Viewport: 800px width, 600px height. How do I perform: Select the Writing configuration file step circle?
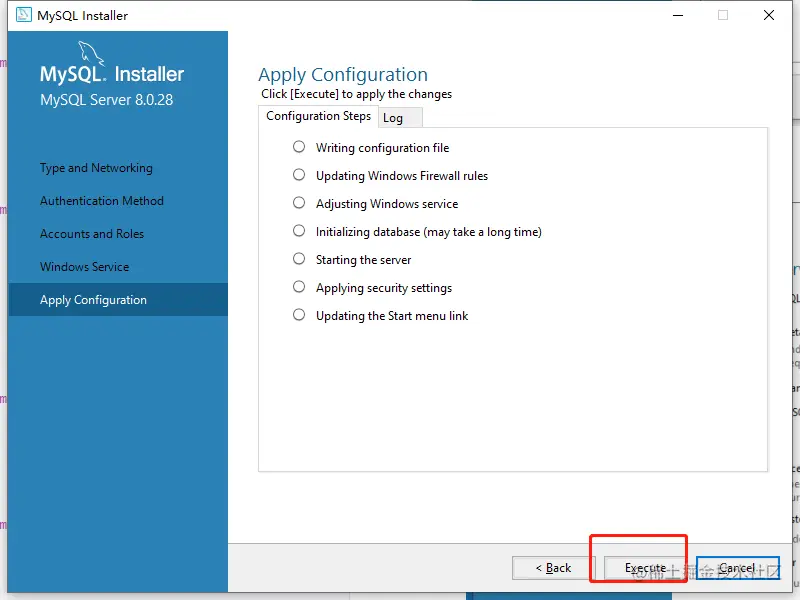coord(299,147)
